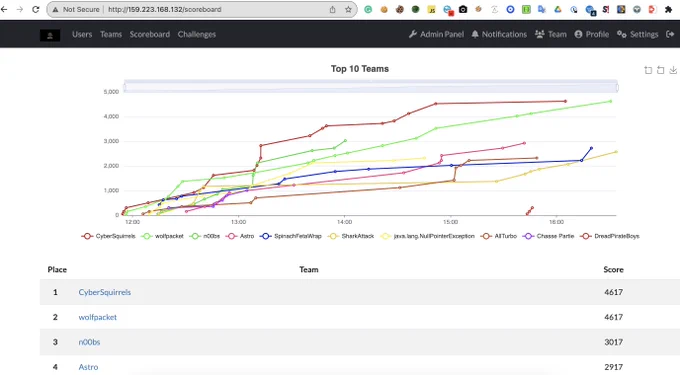680x375 pixels.
Task: Reload the scoreboard page
Action: [x=36, y=9]
